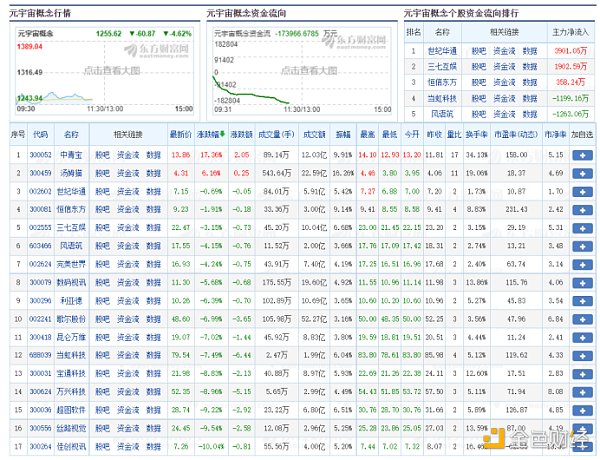Add 完美世界 to watchlist via plus icon
The height and width of the screenshot is (460, 600).
(x=582, y=264)
